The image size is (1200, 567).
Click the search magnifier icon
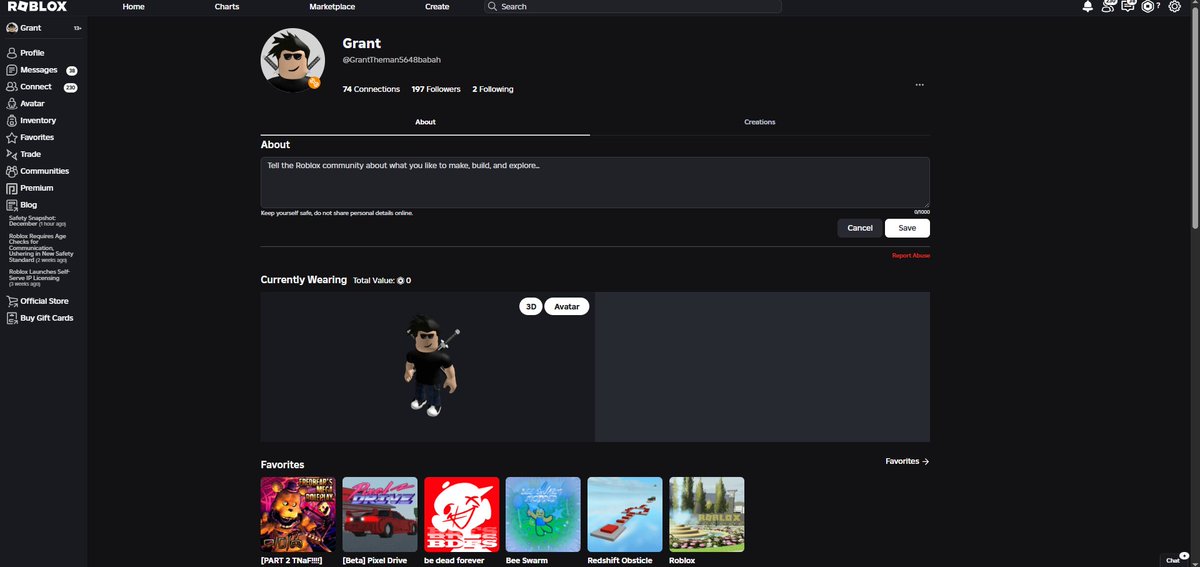click(x=492, y=7)
